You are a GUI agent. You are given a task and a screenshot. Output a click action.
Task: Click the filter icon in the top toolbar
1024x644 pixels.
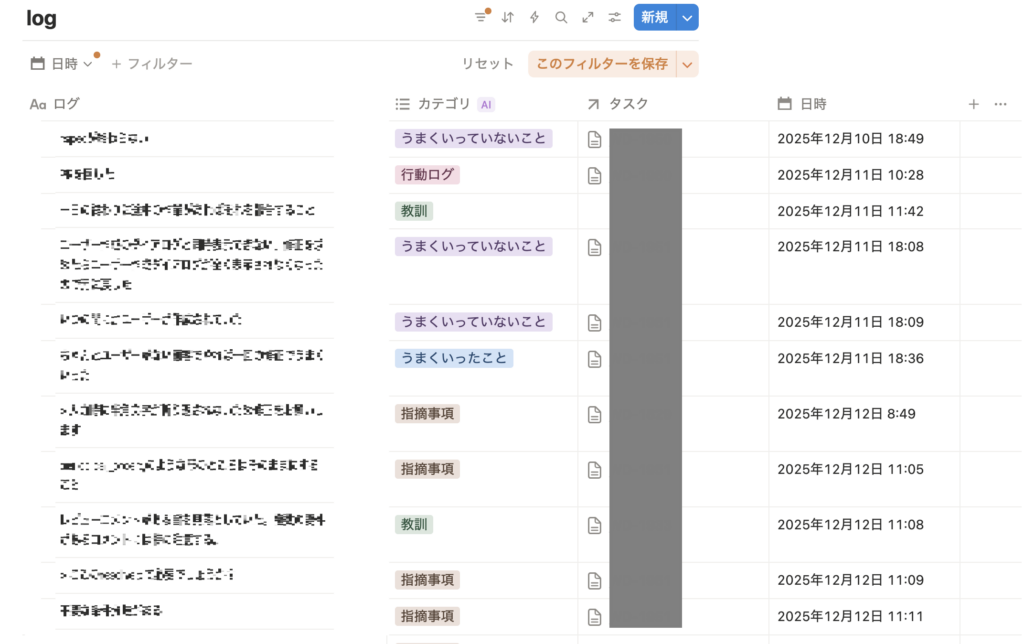481,17
